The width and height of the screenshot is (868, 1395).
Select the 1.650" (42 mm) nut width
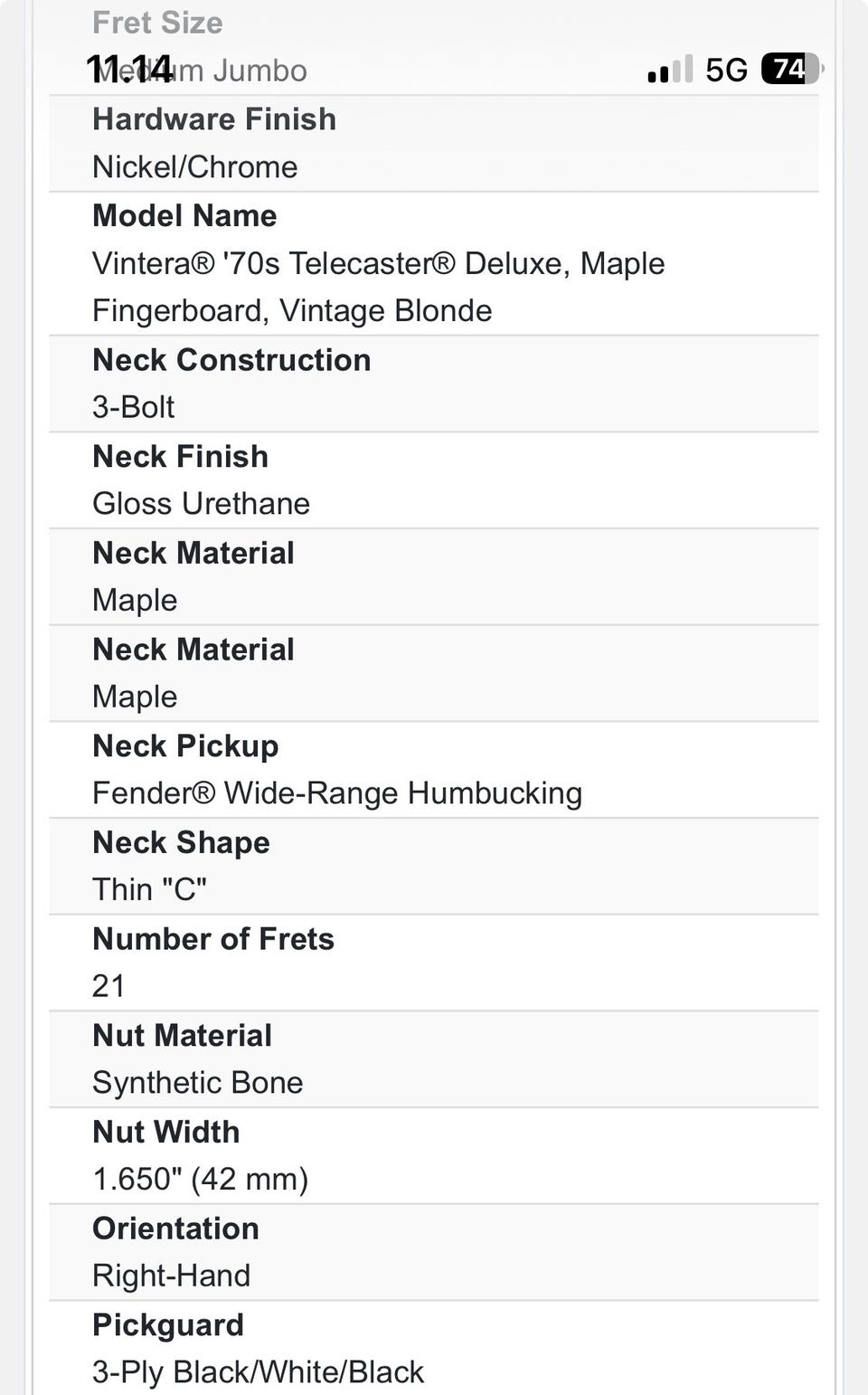[x=200, y=1180]
